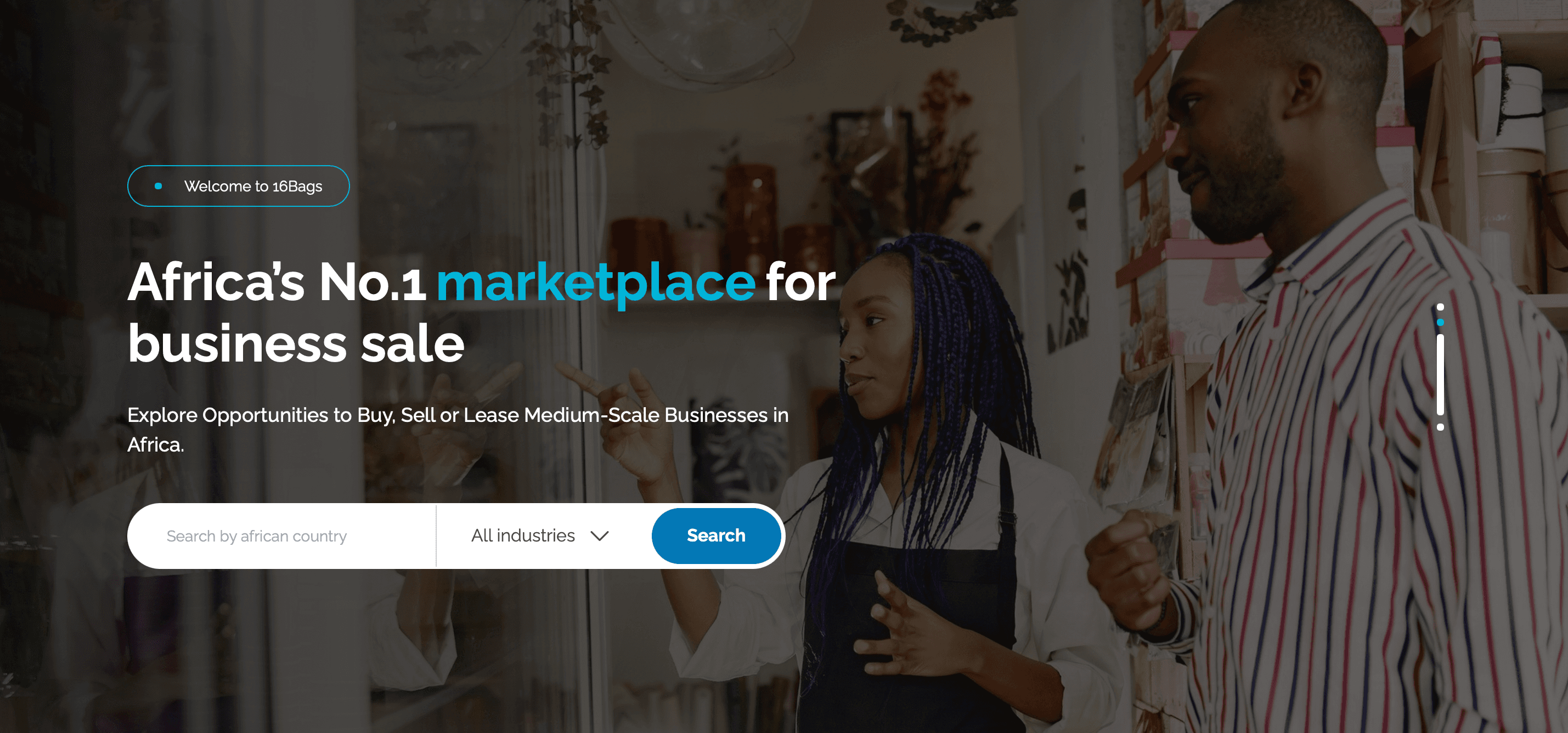
Task: Open the All industries dropdown
Action: coord(540,535)
